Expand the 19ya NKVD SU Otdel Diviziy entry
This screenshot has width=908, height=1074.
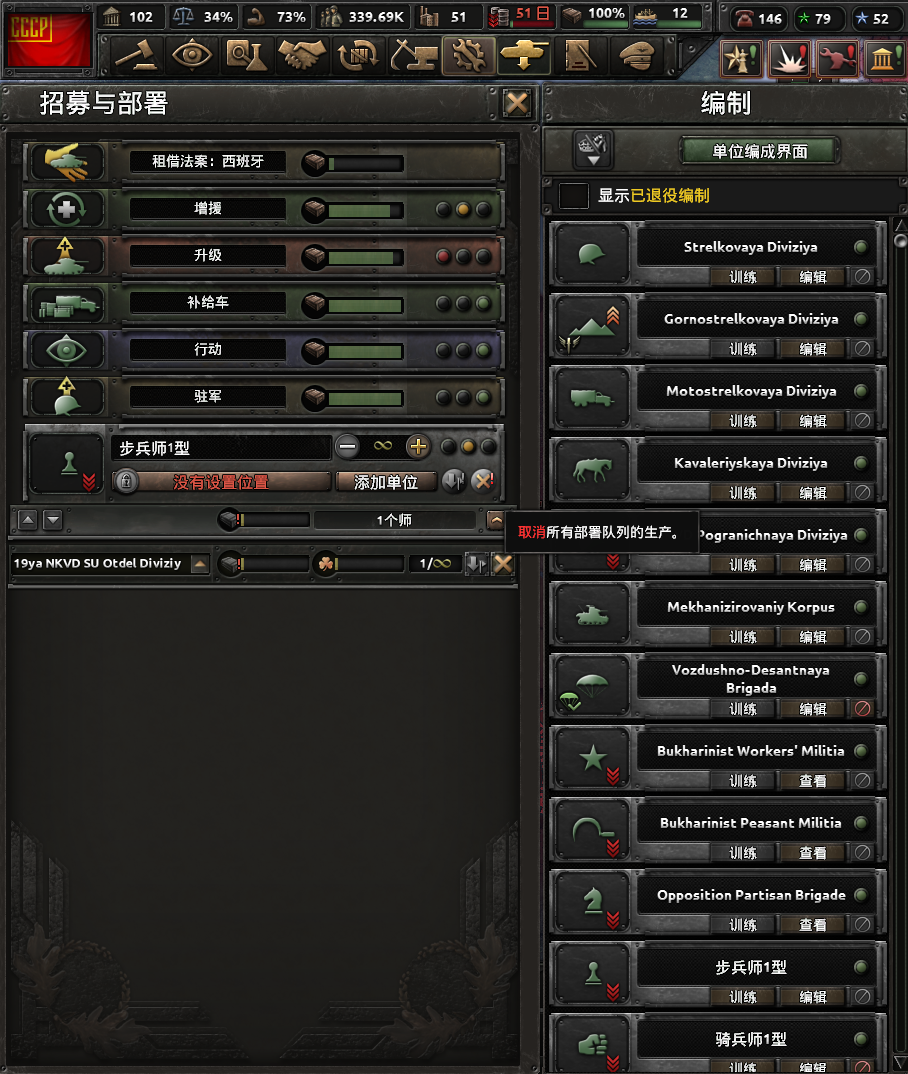pyautogui.click(x=200, y=564)
